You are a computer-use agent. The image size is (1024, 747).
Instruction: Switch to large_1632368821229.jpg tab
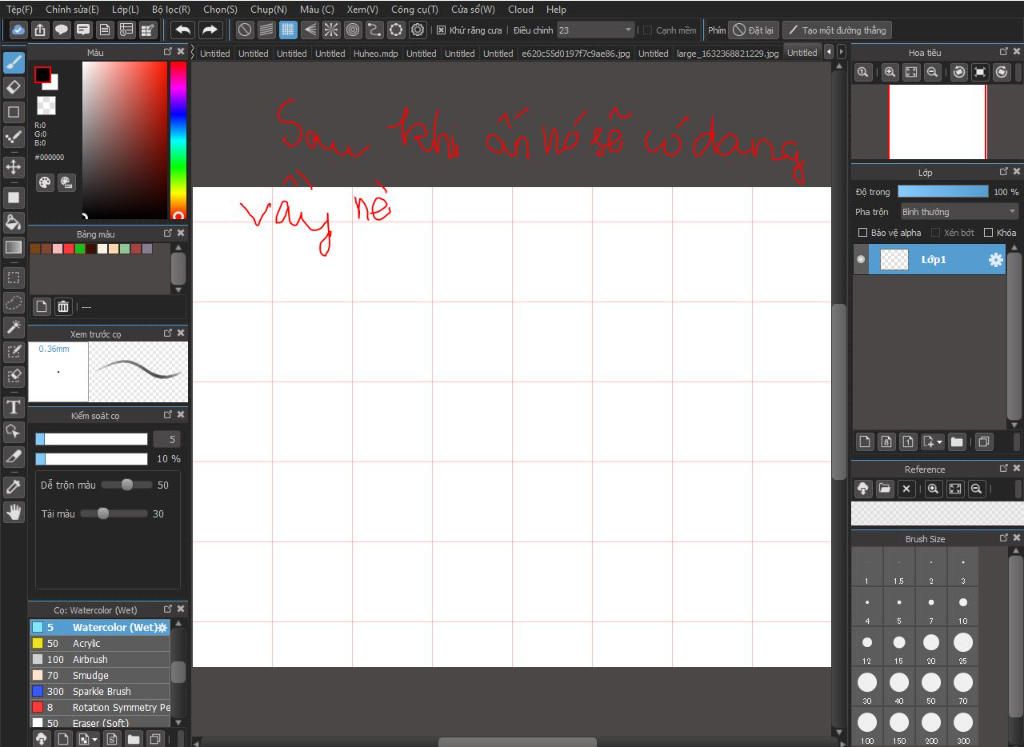(728, 54)
